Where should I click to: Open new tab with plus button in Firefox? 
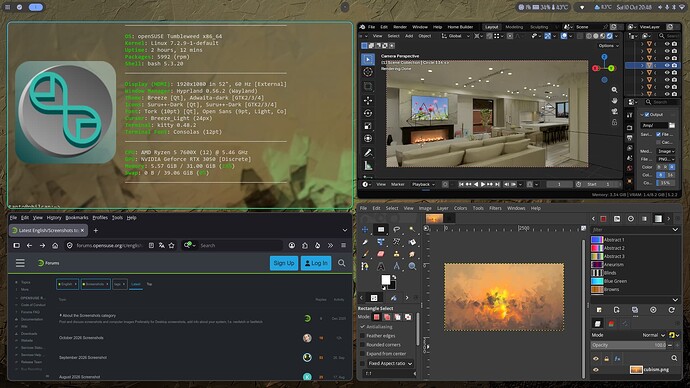(x=95, y=230)
